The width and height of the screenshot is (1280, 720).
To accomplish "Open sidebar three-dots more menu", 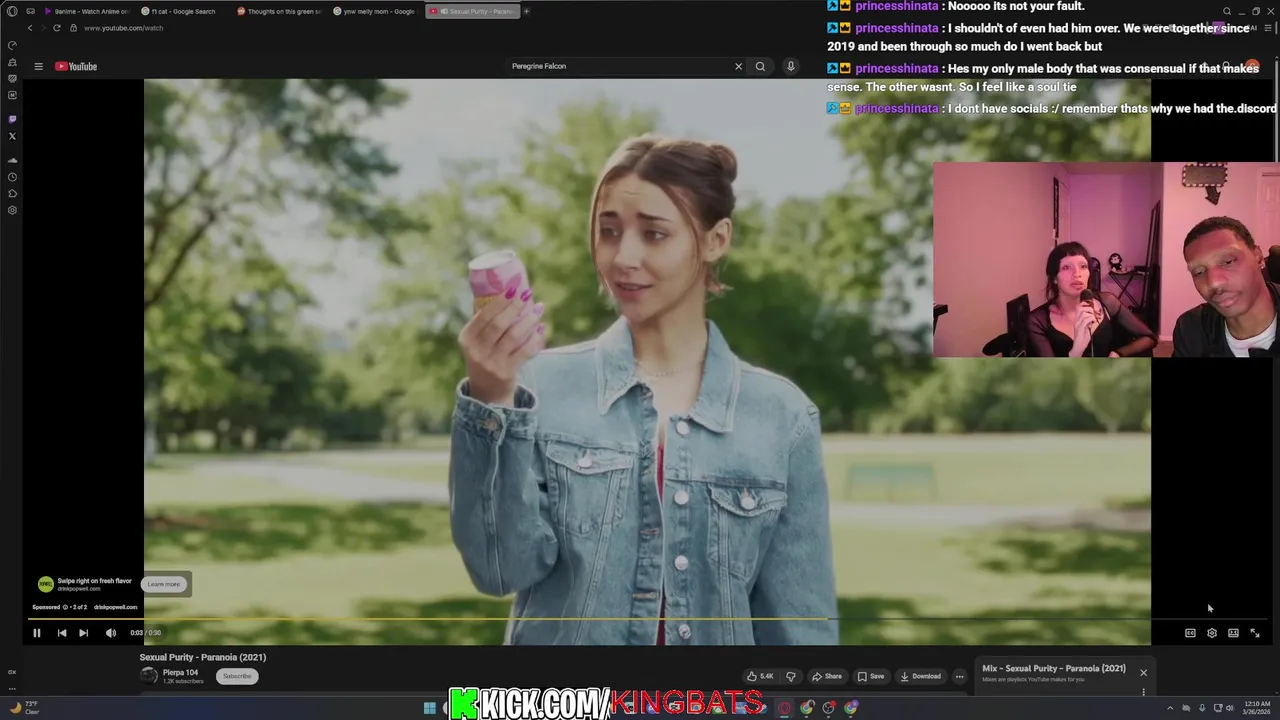I will pyautogui.click(x=12, y=689).
